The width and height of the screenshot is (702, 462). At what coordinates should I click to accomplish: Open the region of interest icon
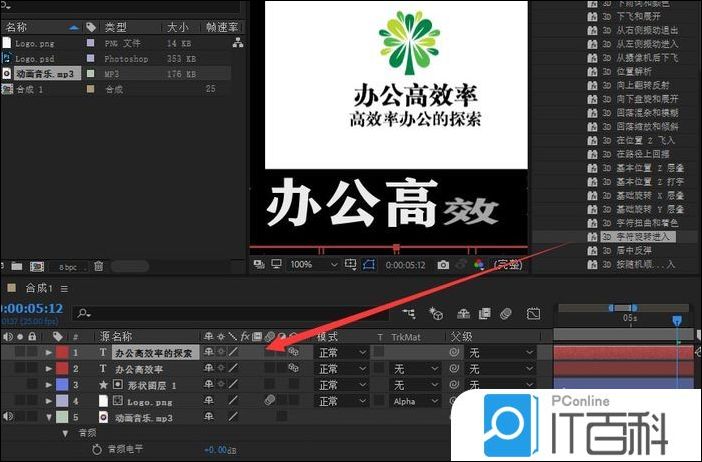coord(350,265)
